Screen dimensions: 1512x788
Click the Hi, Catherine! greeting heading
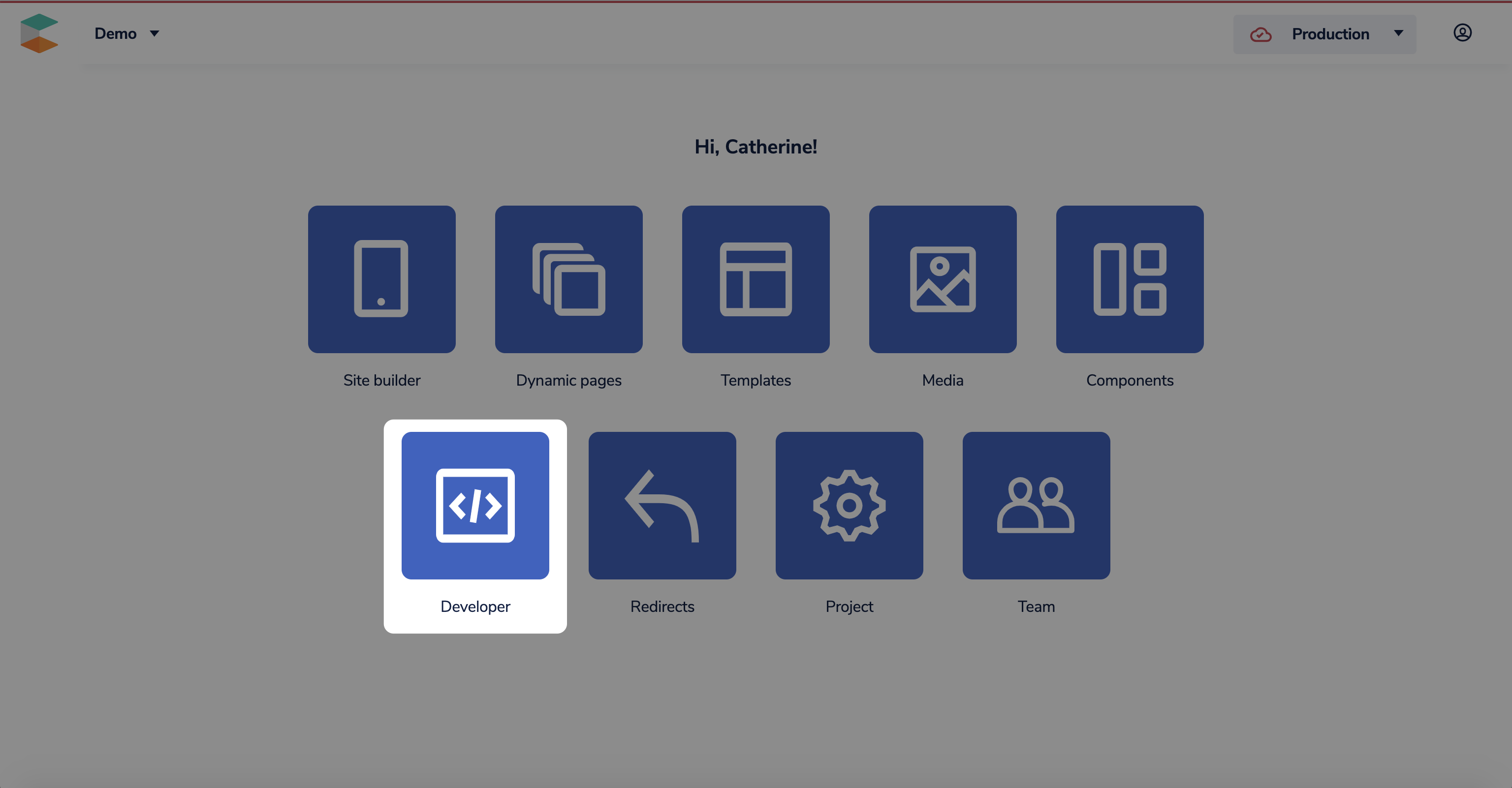coord(756,147)
